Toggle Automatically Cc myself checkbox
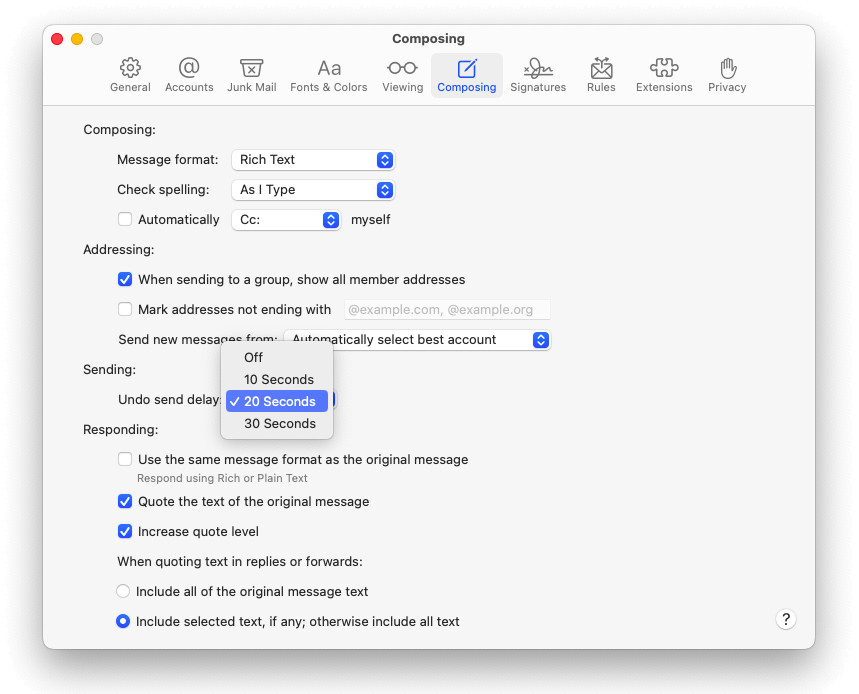859x694 pixels. 125,219
